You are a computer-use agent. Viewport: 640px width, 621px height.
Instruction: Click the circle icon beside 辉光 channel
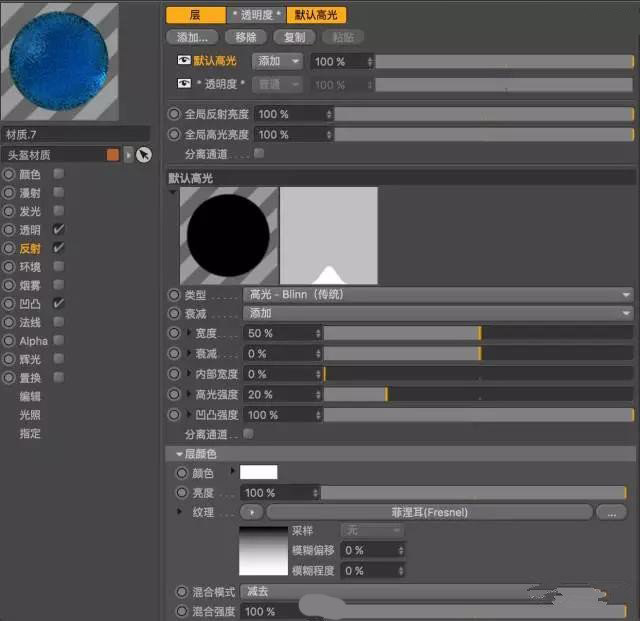(9, 359)
